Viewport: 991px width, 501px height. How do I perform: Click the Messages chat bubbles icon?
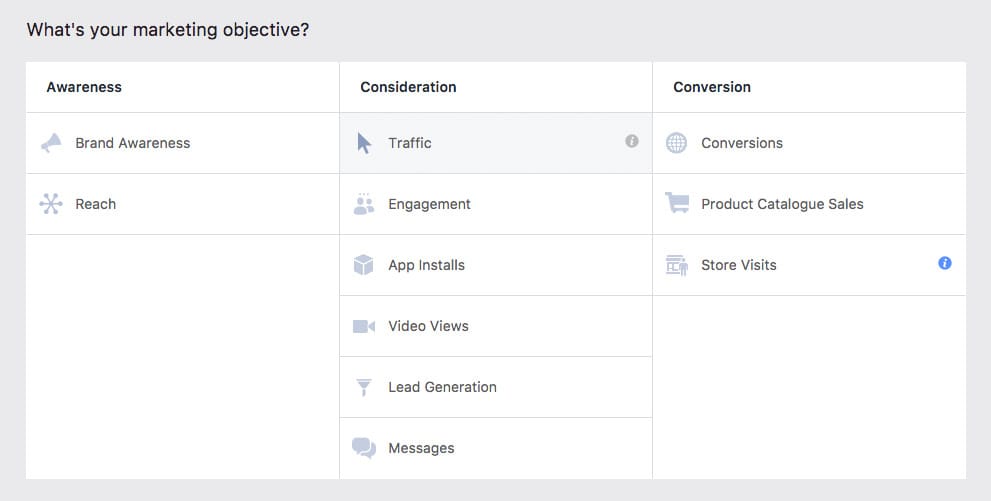pos(364,448)
